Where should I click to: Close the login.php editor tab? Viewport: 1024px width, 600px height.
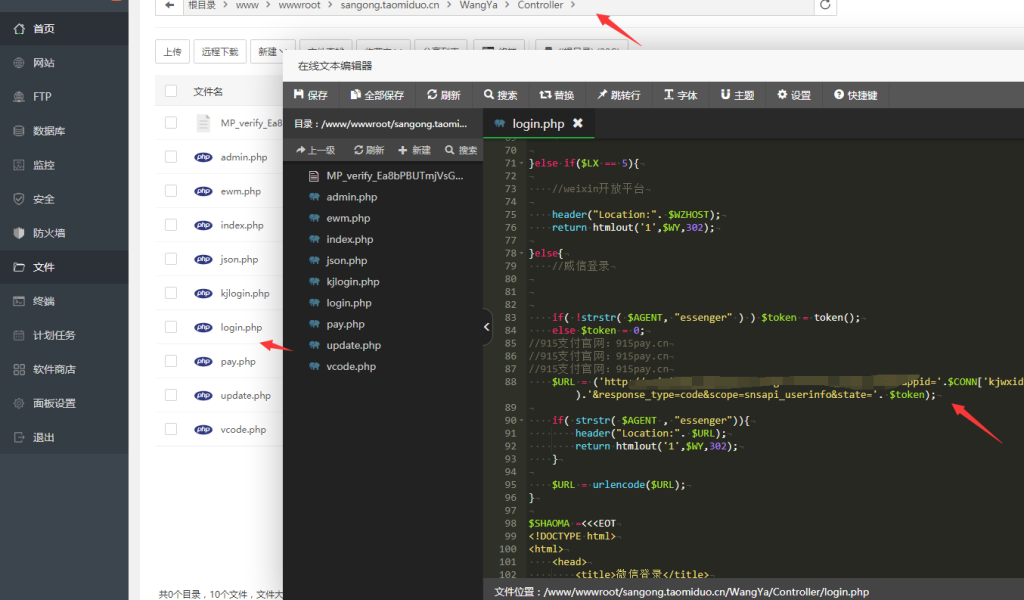578,124
